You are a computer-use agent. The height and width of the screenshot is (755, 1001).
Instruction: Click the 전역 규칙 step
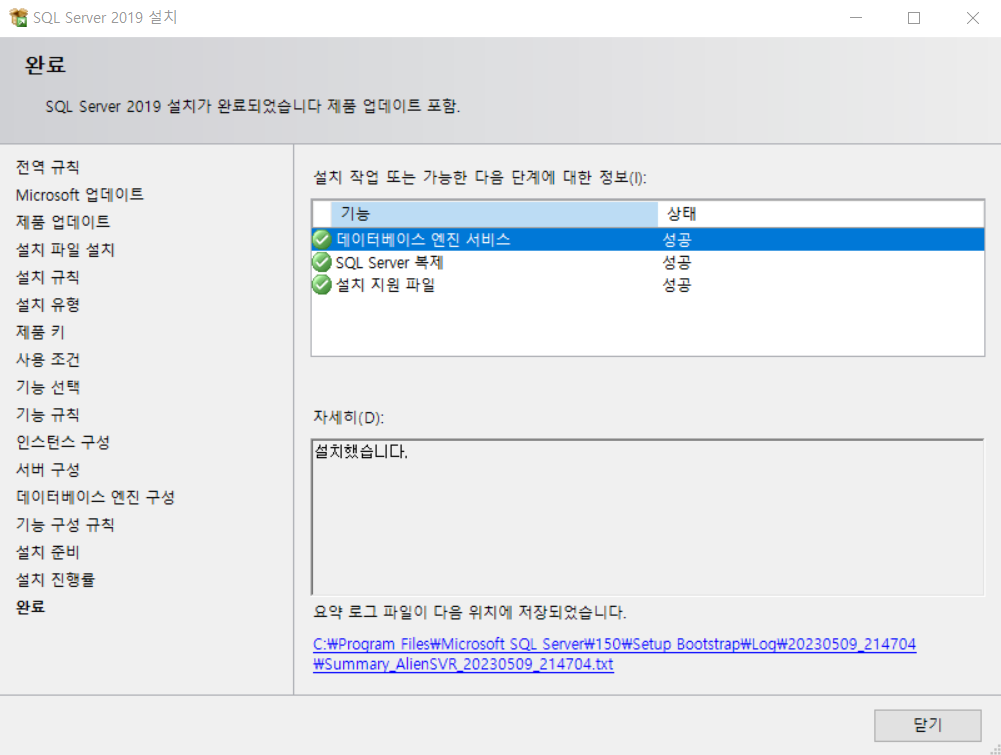click(48, 167)
